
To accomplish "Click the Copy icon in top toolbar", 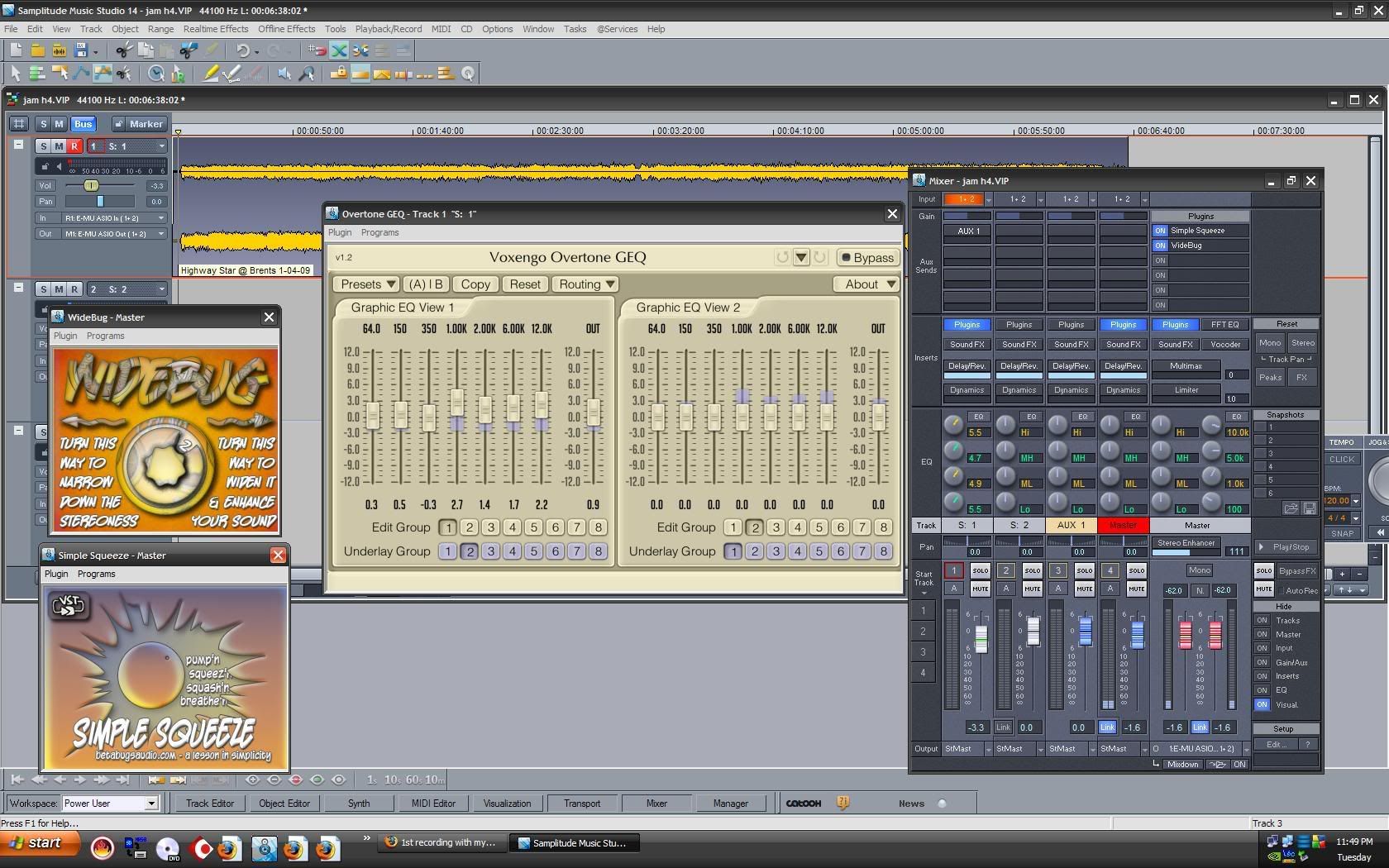I will (146, 51).
